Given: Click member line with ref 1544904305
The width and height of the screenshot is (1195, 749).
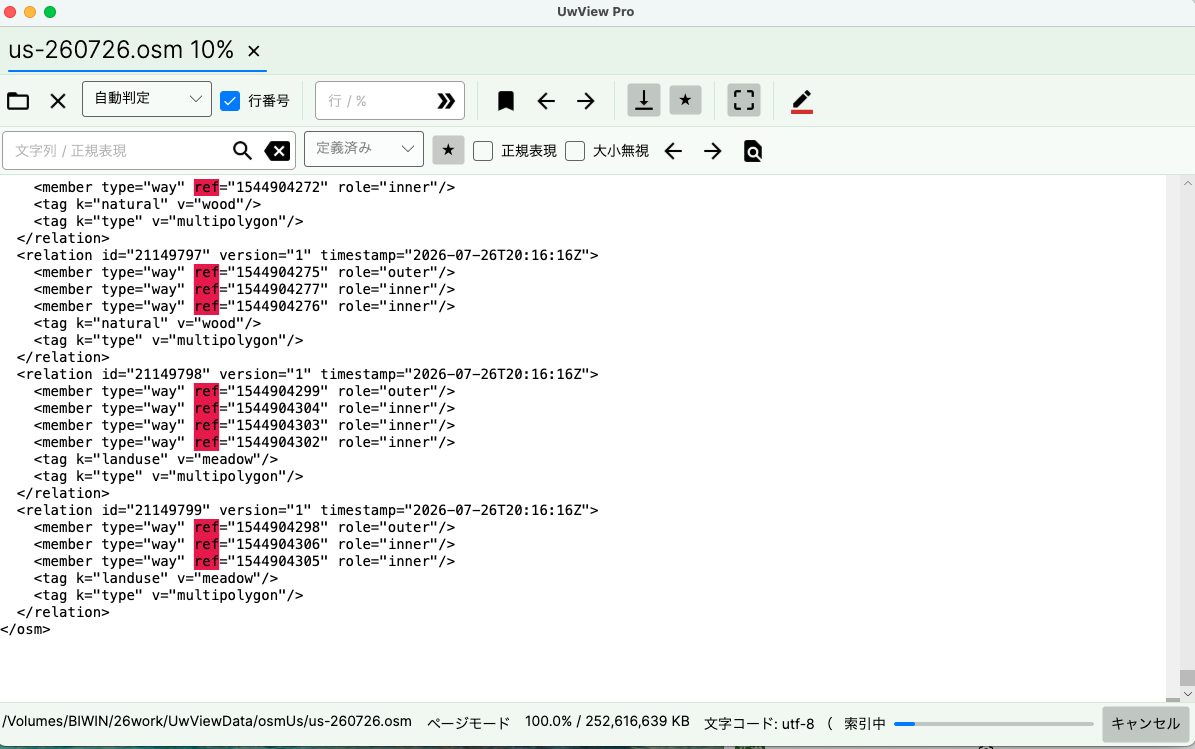Looking at the screenshot, I should coord(245,561).
